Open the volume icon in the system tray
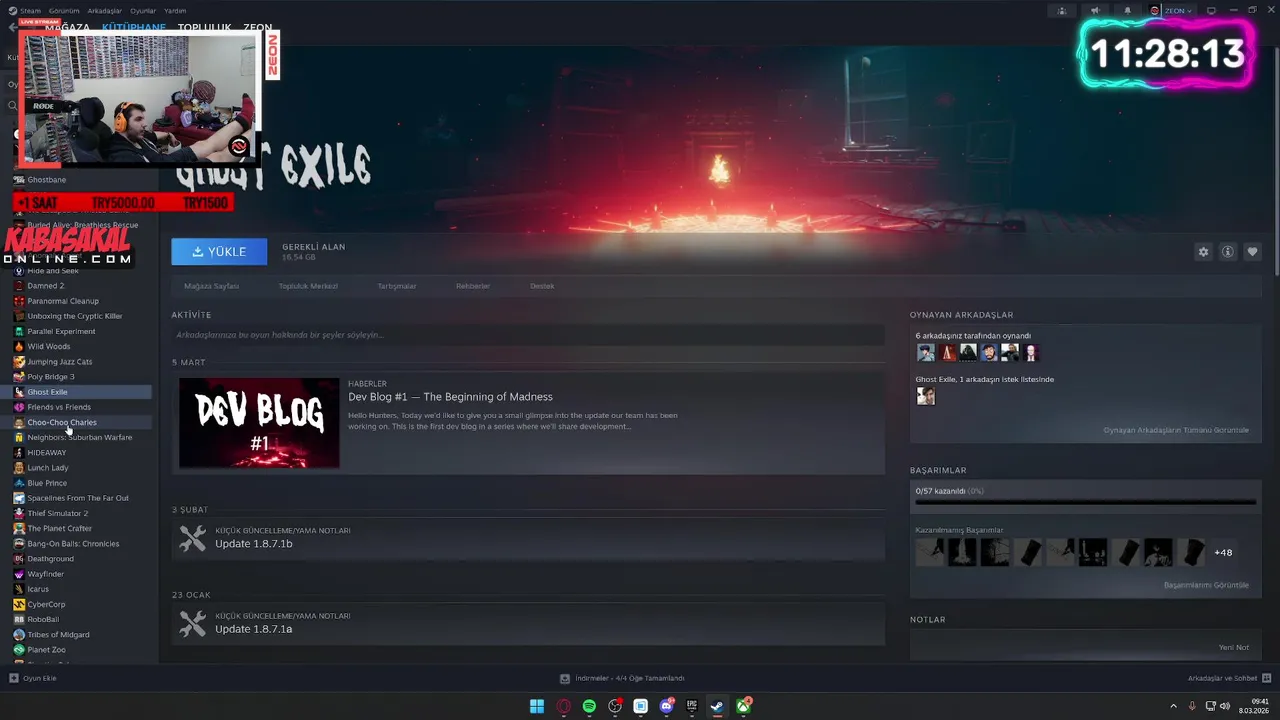 pyautogui.click(x=1225, y=706)
